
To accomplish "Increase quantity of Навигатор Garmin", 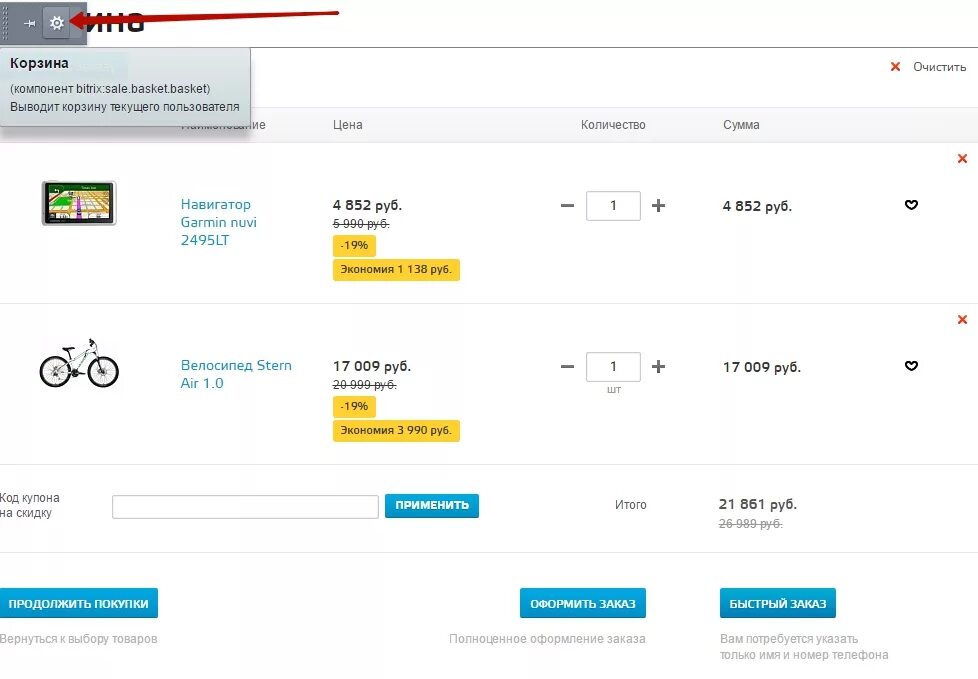I will click(x=658, y=205).
